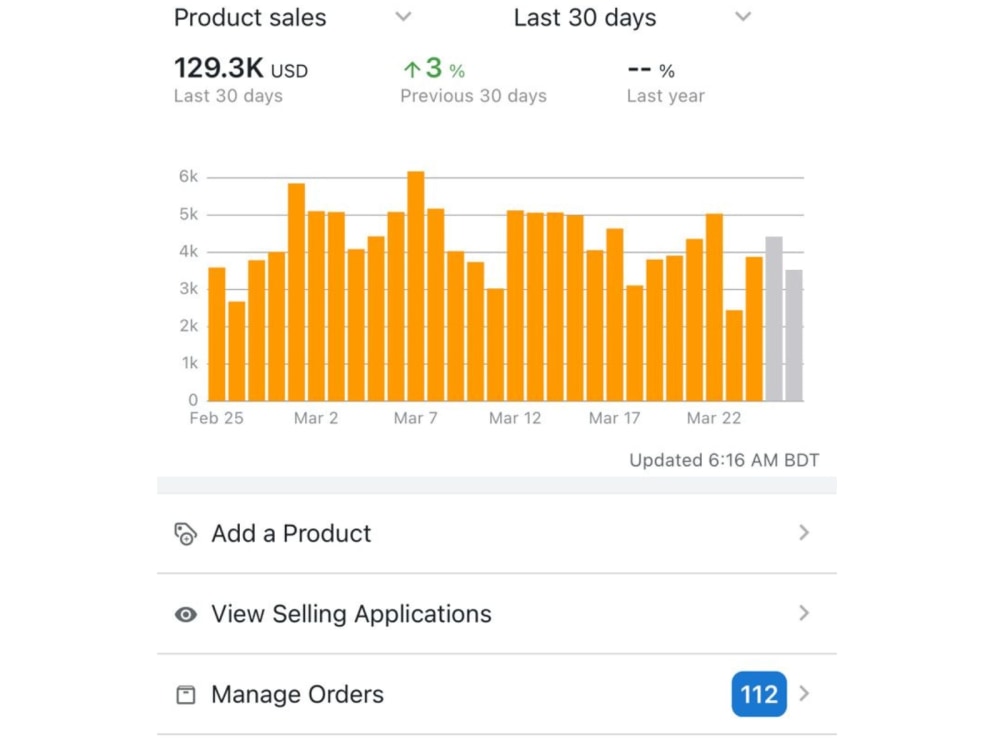
Task: Click the green upward trend arrow
Action: pos(411,69)
